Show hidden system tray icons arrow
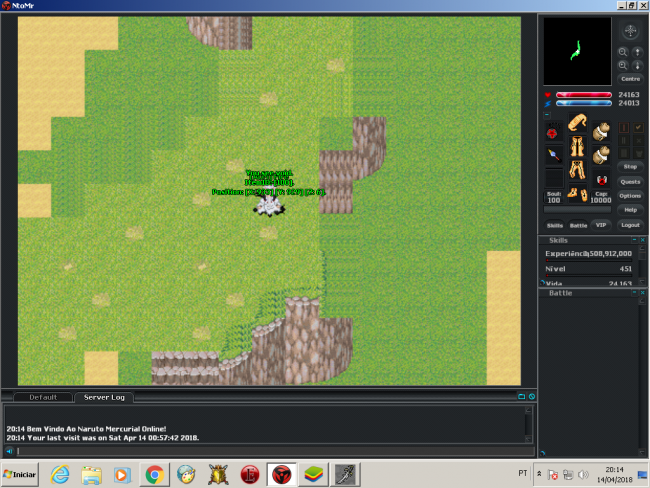This screenshot has width=650, height=488. [539, 473]
